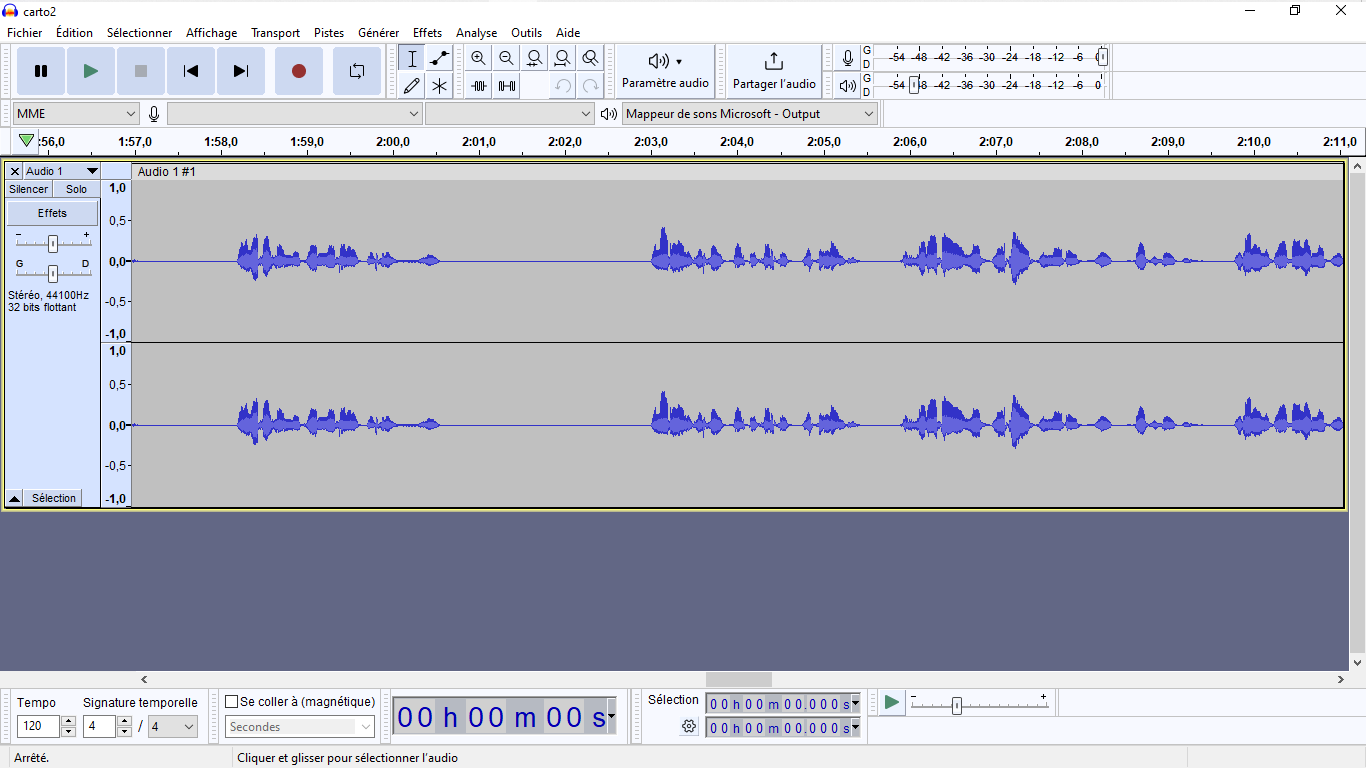Image resolution: width=1366 pixels, height=768 pixels.
Task: Click the Sélection button below the track
Action: point(54,498)
